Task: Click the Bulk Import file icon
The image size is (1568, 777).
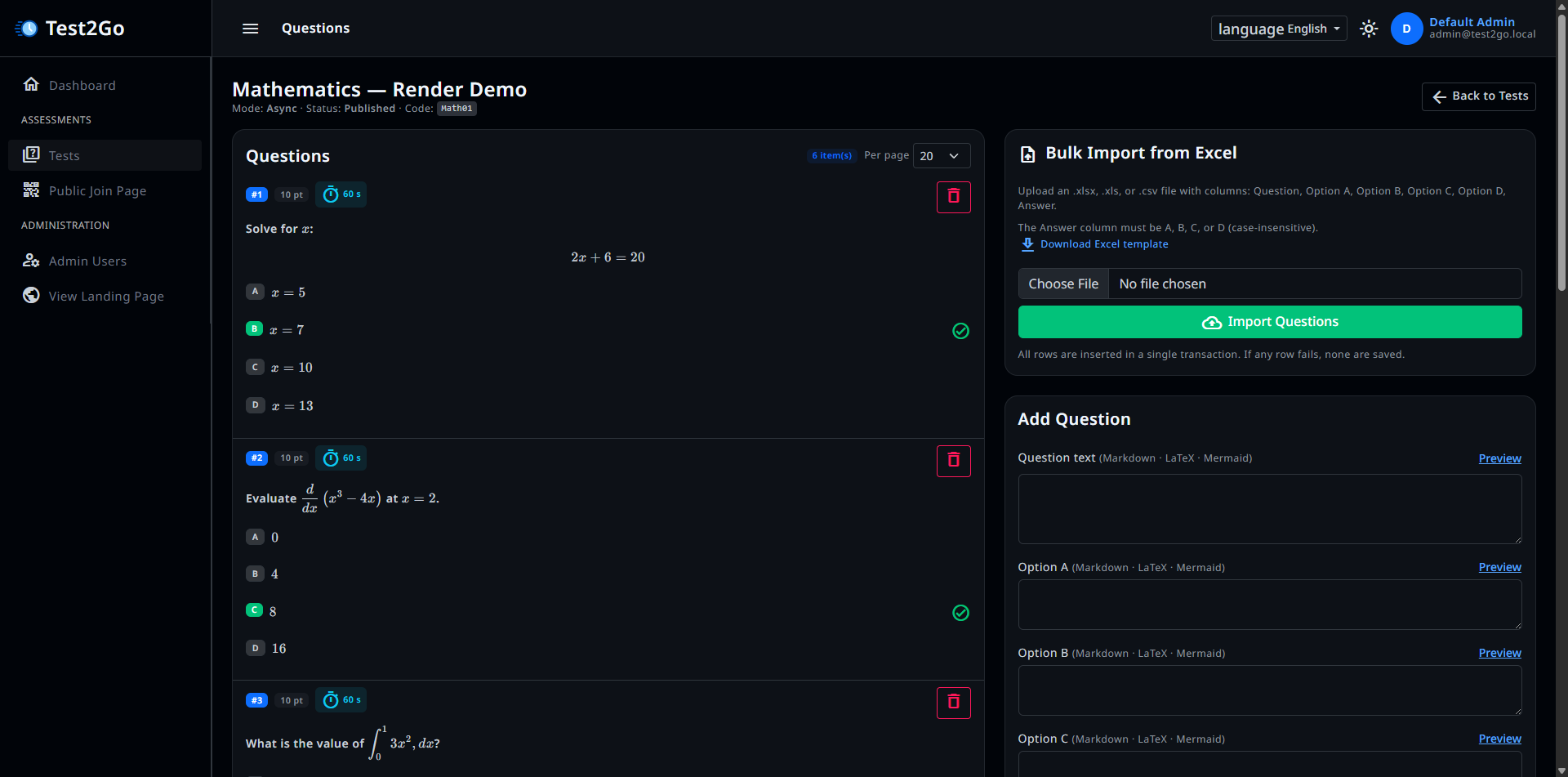Action: pyautogui.click(x=1027, y=154)
